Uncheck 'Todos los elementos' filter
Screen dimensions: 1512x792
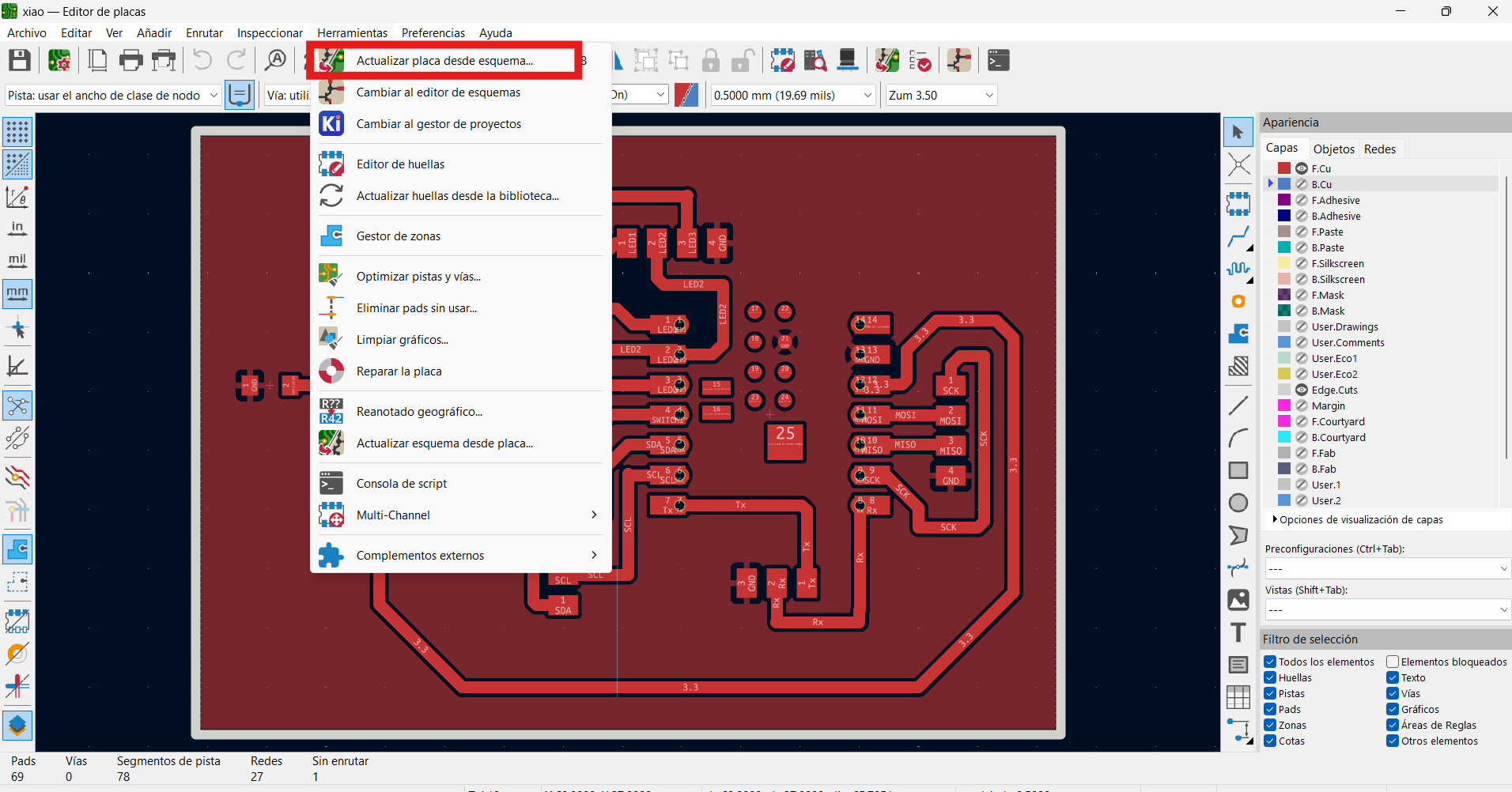1270,662
